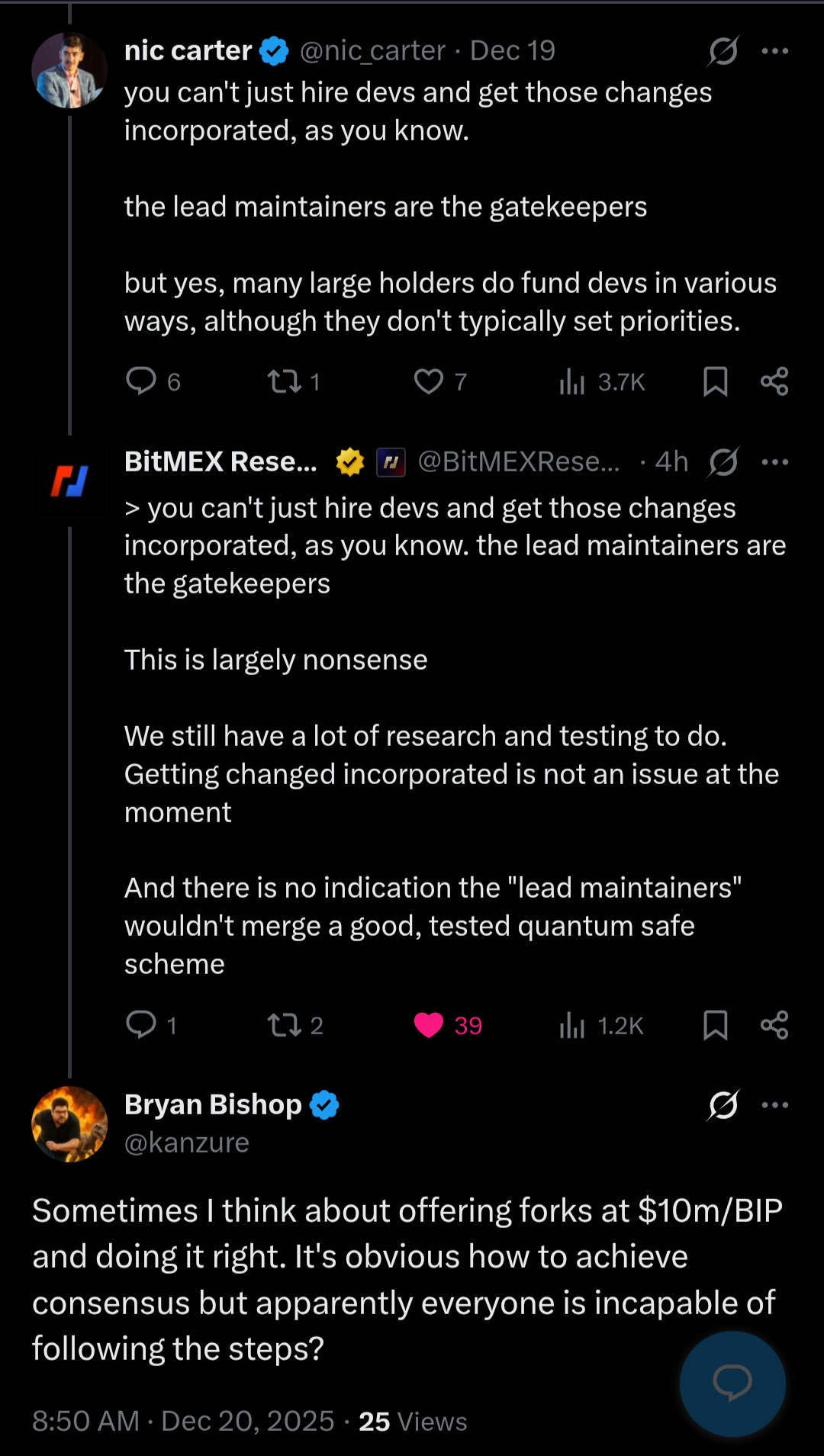Open the @nic_carter handle link
The width and height of the screenshot is (824, 1456).
pos(372,51)
